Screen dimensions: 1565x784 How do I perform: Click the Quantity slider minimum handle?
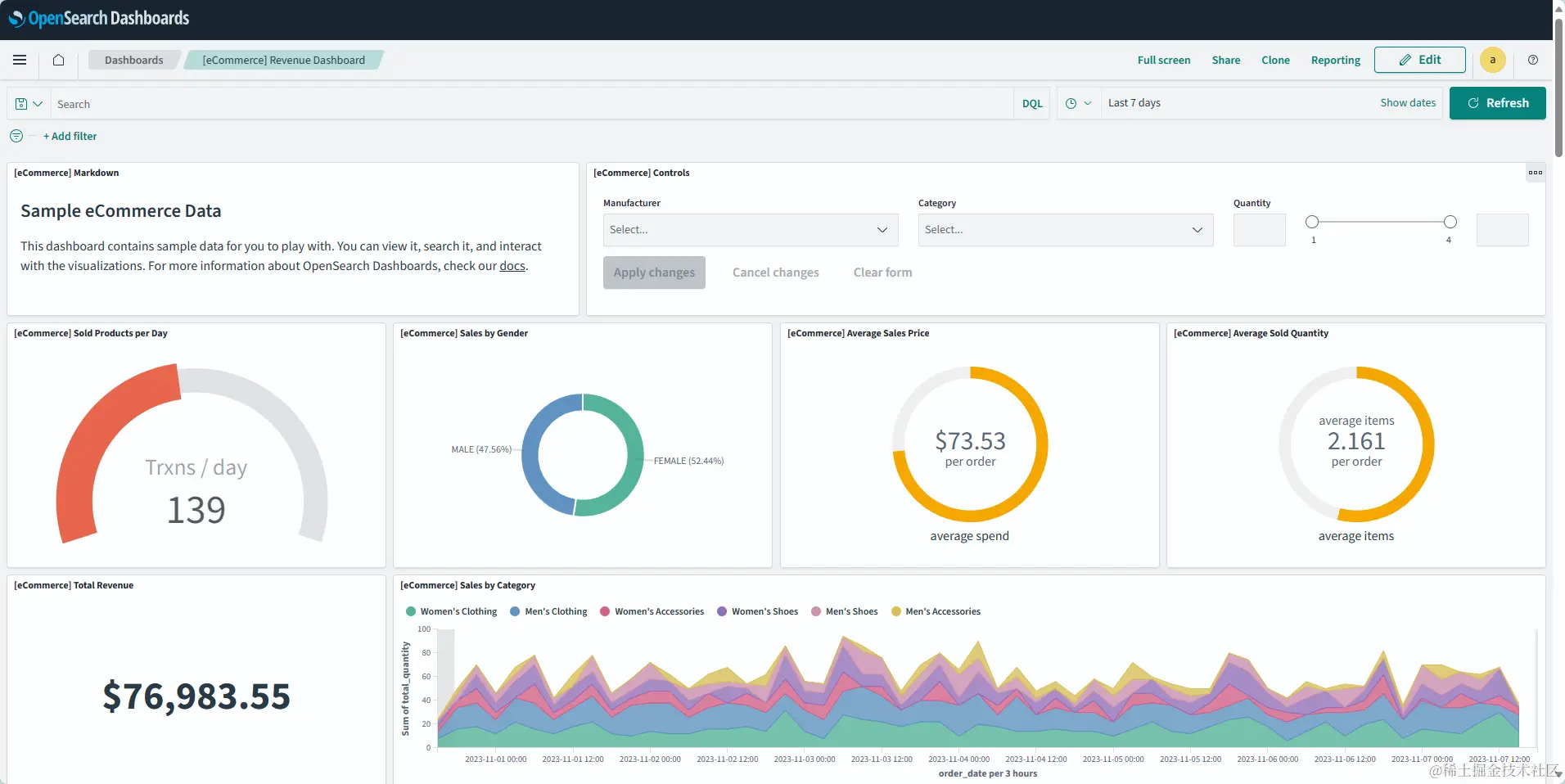click(1312, 222)
